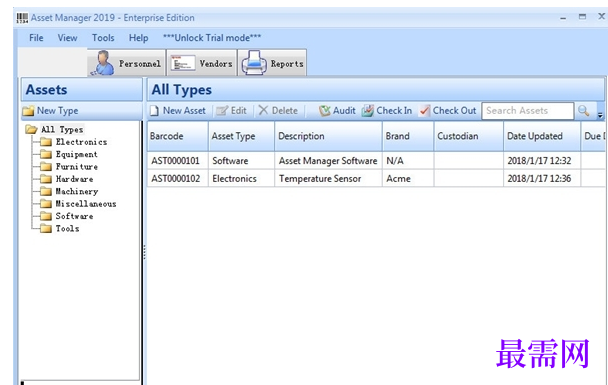Select Tools in the asset tree
608x385 pixels.
[67, 229]
